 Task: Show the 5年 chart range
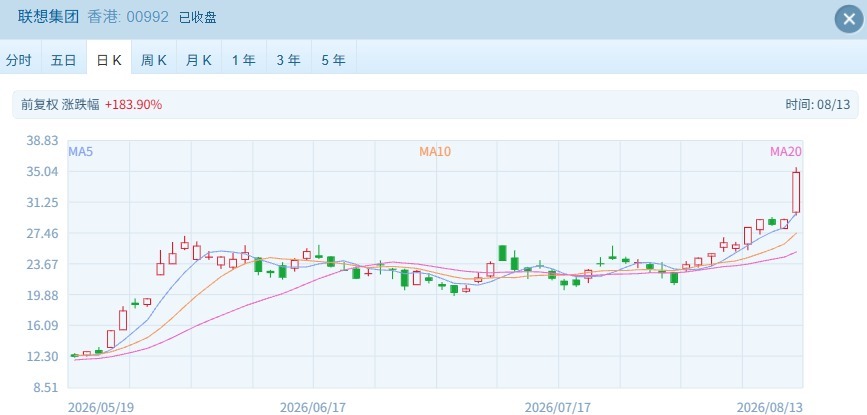333,60
